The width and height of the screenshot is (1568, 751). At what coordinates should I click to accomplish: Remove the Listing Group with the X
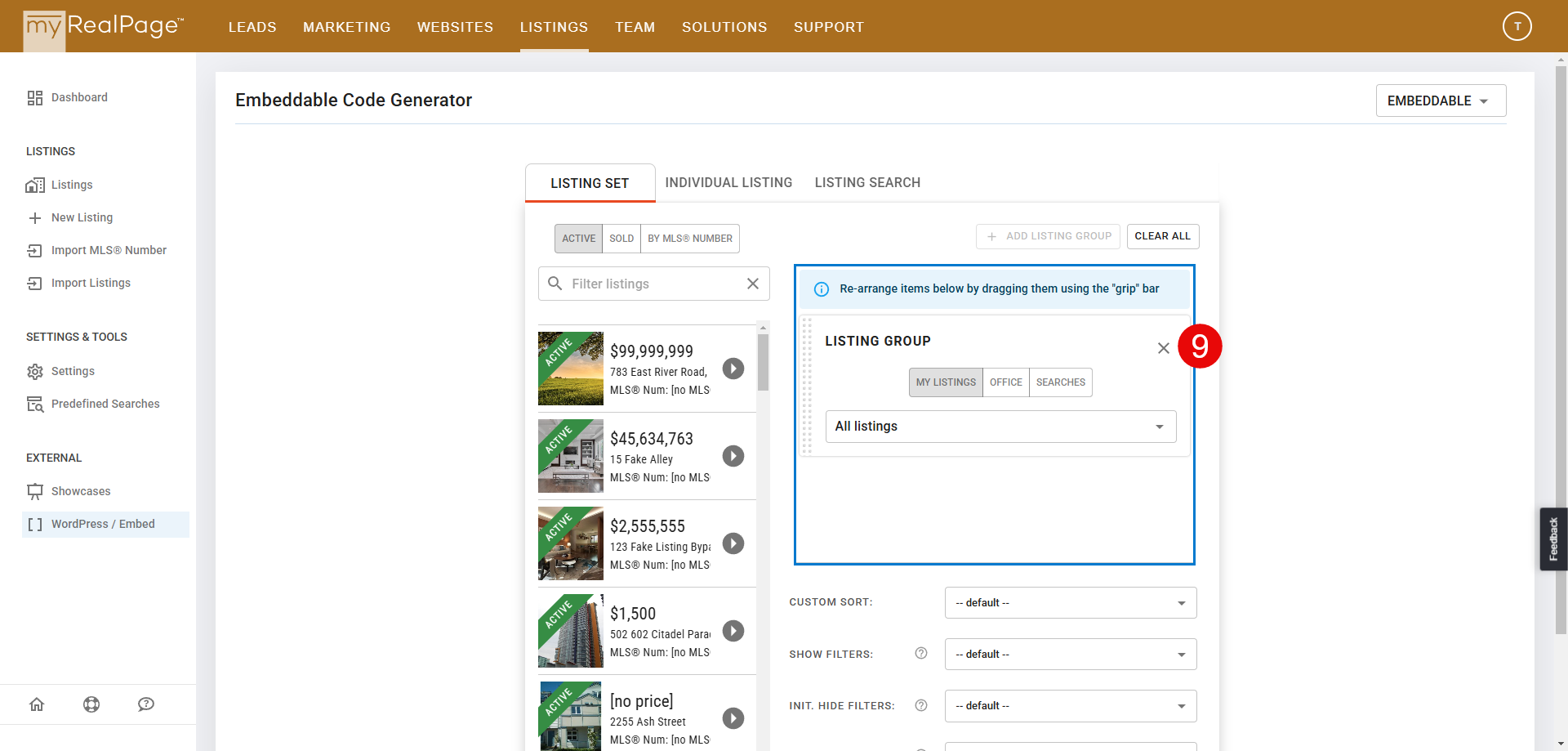click(1164, 348)
